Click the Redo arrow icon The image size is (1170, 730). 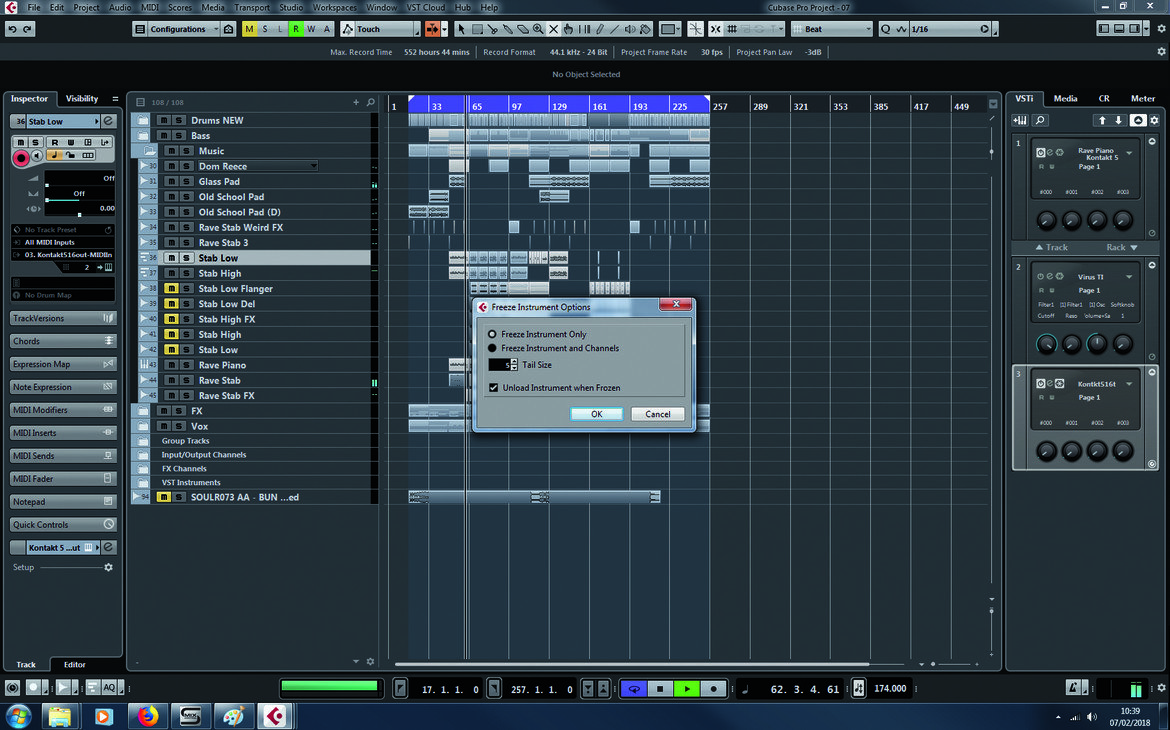tap(28, 29)
